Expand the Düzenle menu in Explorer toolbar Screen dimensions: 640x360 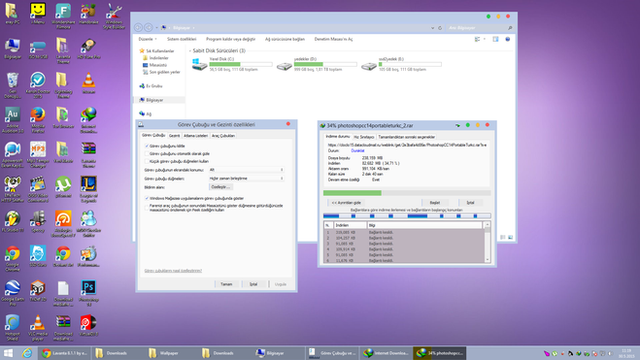pyautogui.click(x=147, y=39)
